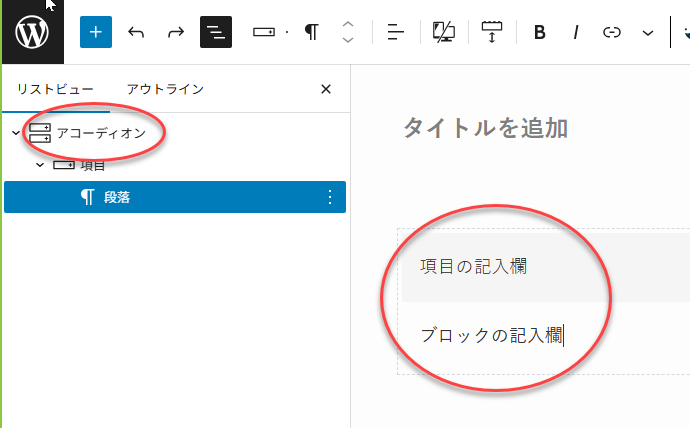Click the WordPress logo button

32,32
